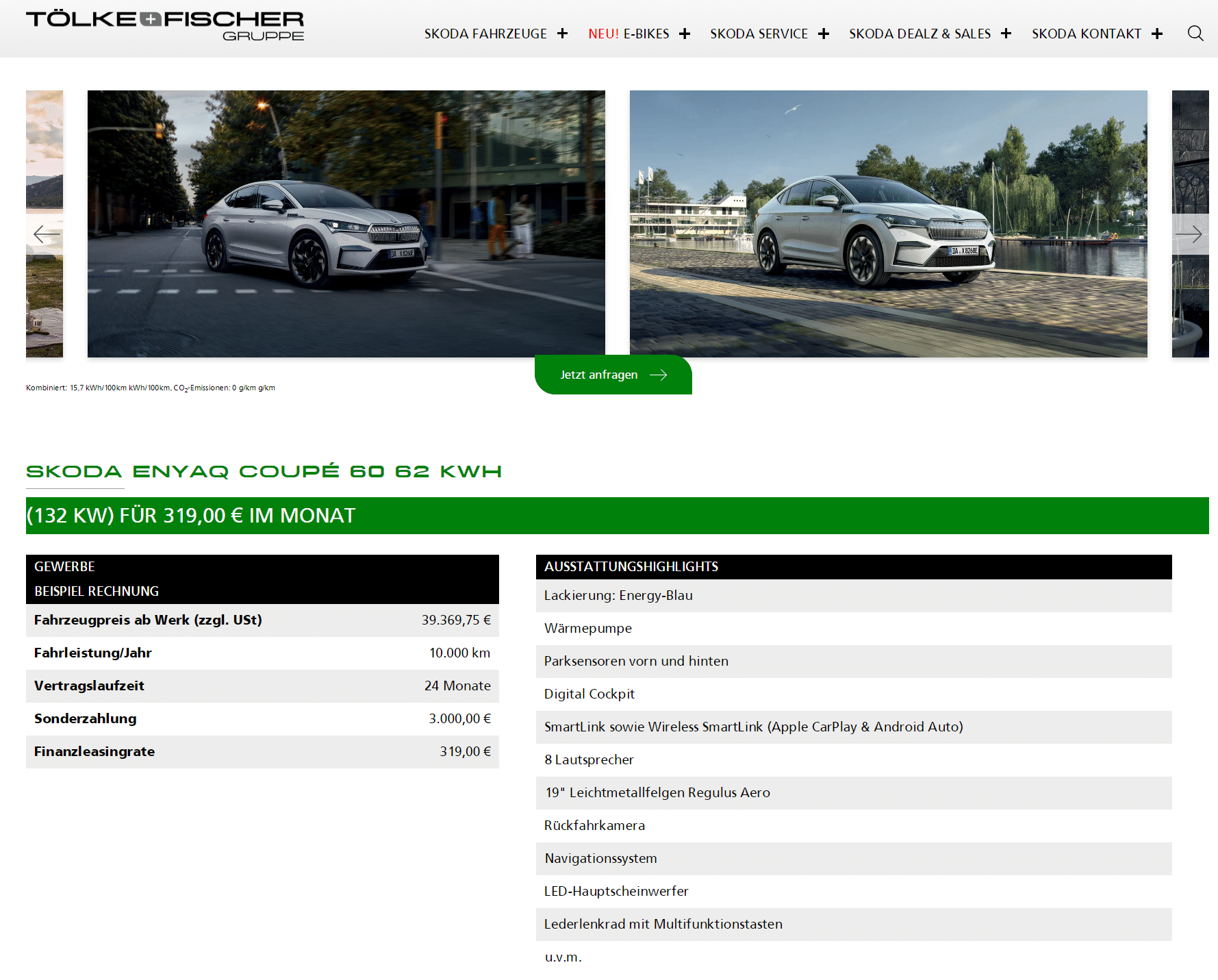Select the Enyaq waterfront image

[x=889, y=224]
